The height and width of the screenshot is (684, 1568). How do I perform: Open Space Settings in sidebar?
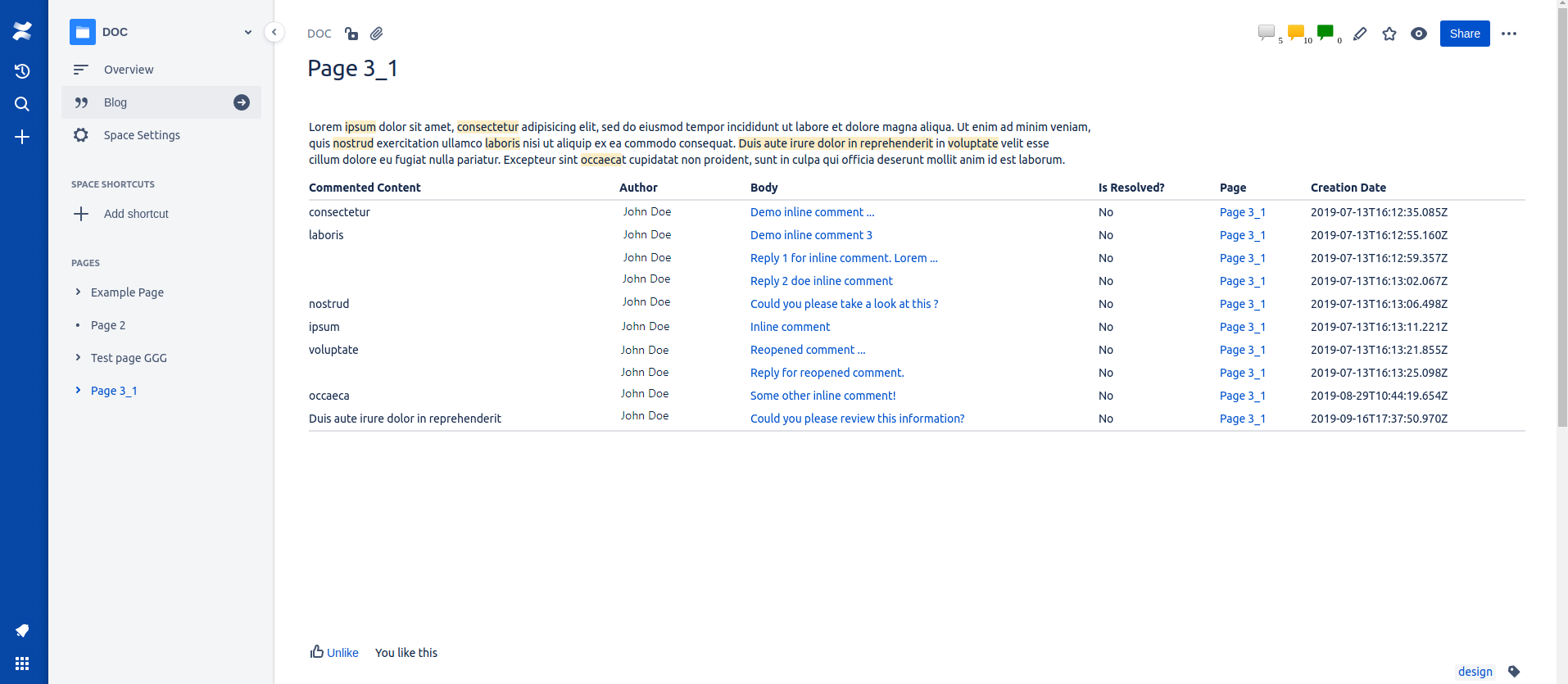[x=161, y=135]
